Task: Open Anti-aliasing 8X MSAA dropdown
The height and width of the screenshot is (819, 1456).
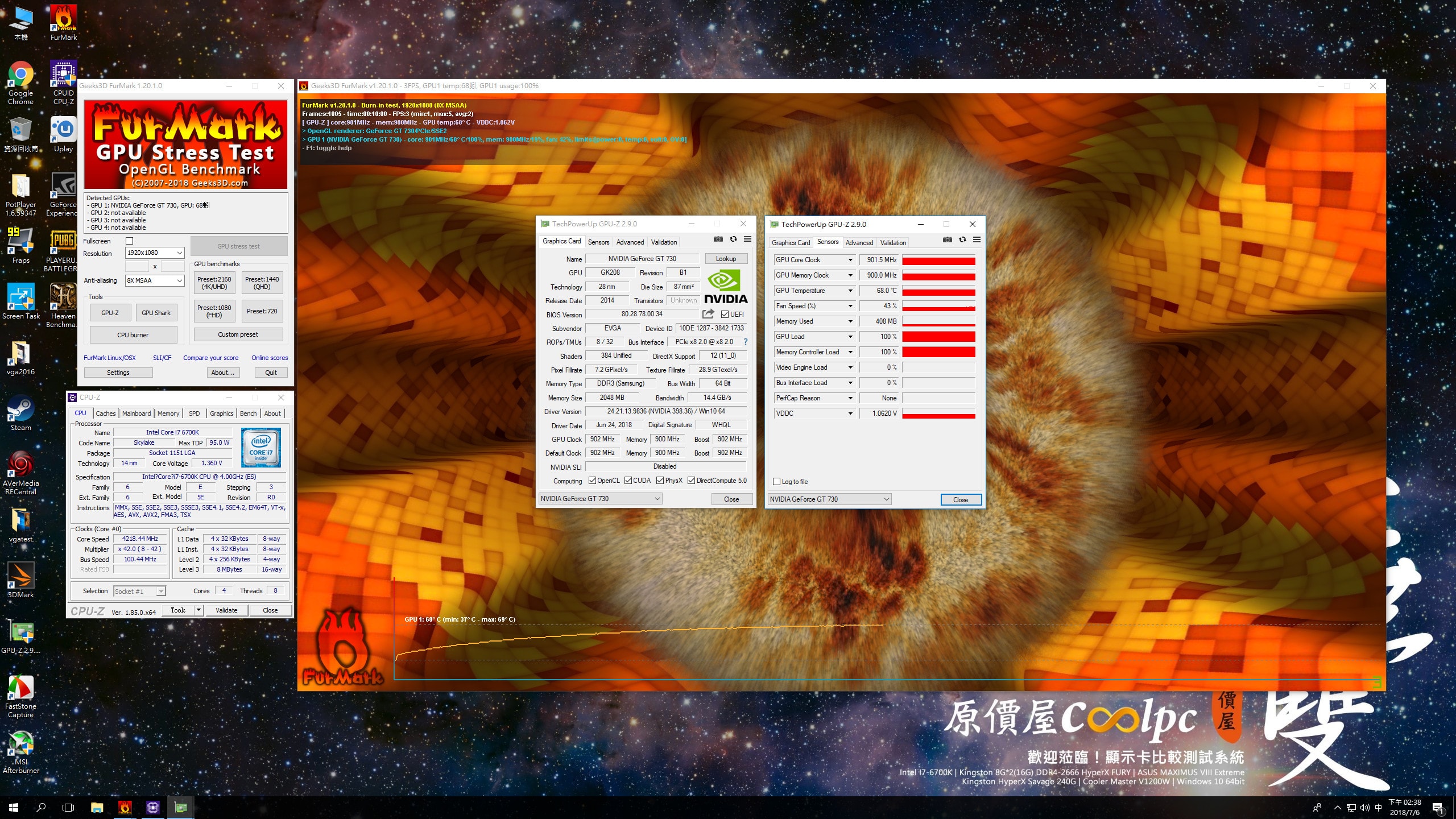Action: [155, 280]
